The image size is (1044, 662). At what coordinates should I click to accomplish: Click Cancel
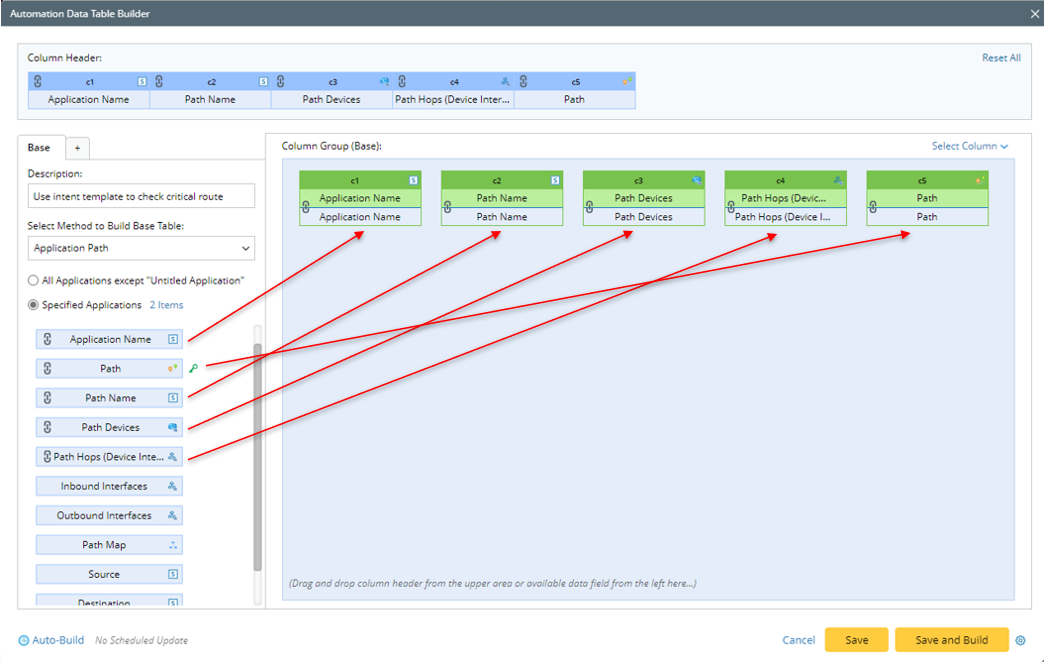pyautogui.click(x=798, y=640)
